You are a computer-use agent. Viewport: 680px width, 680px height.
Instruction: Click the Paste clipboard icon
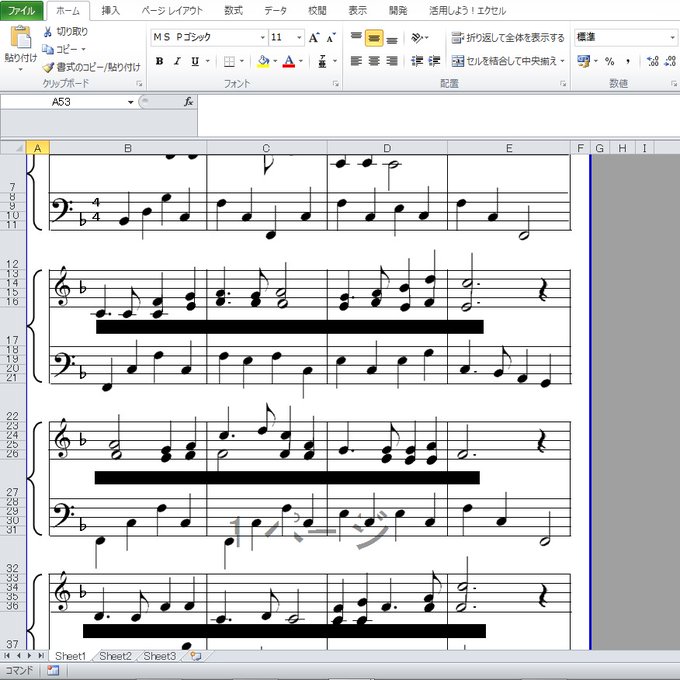[20, 37]
